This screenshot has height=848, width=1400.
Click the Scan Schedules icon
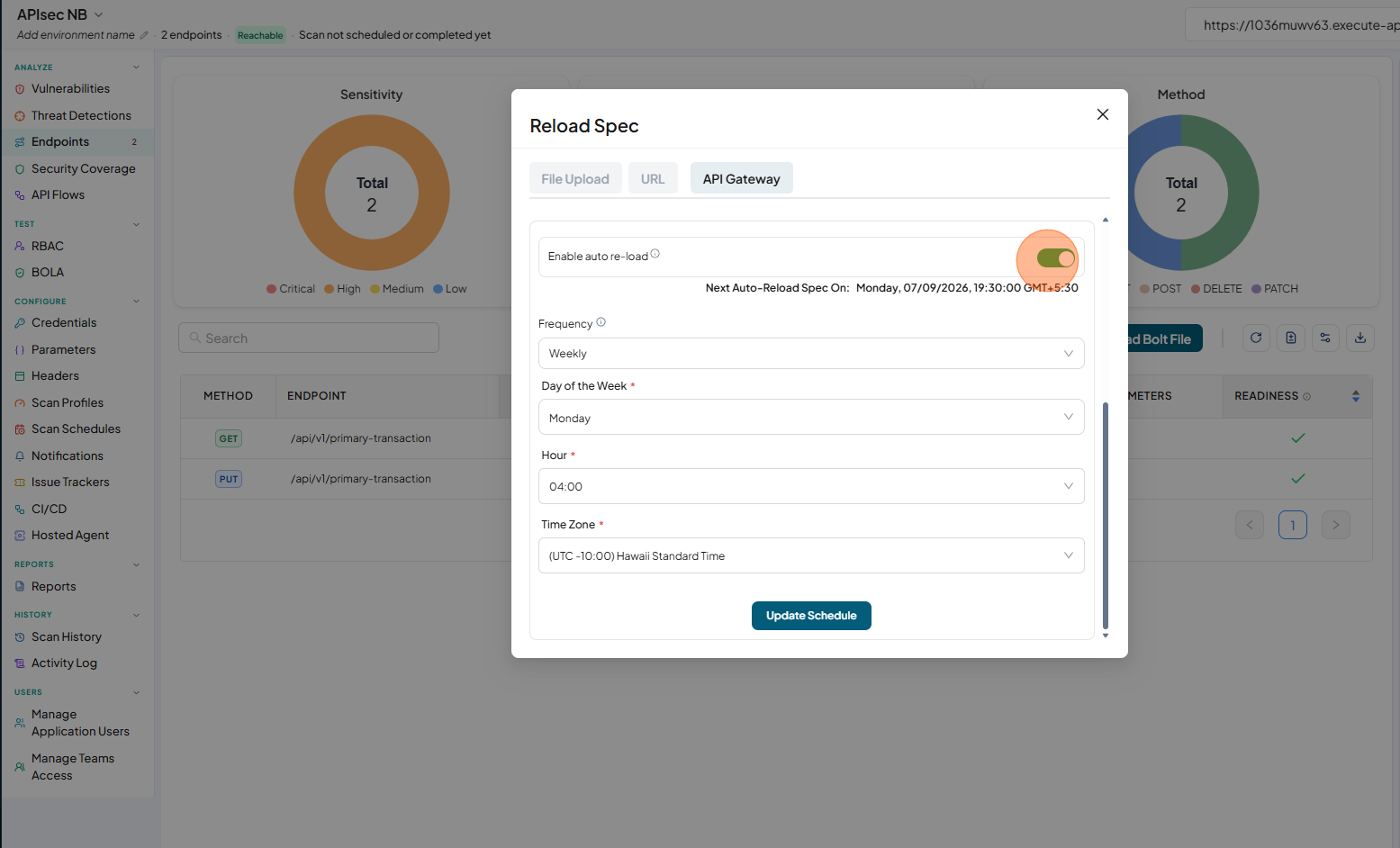[20, 429]
